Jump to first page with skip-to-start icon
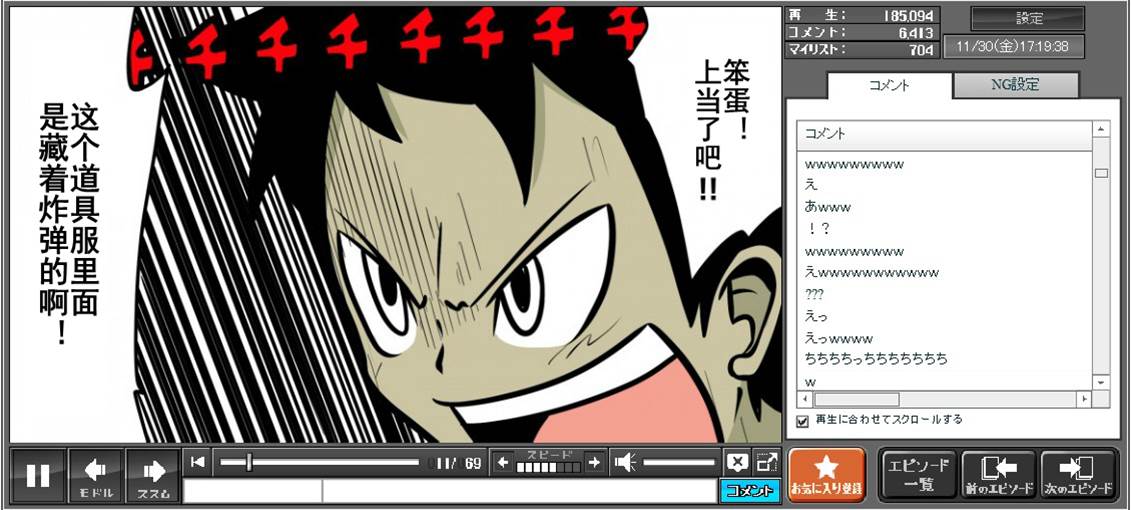This screenshot has width=1131, height=510. pos(198,461)
